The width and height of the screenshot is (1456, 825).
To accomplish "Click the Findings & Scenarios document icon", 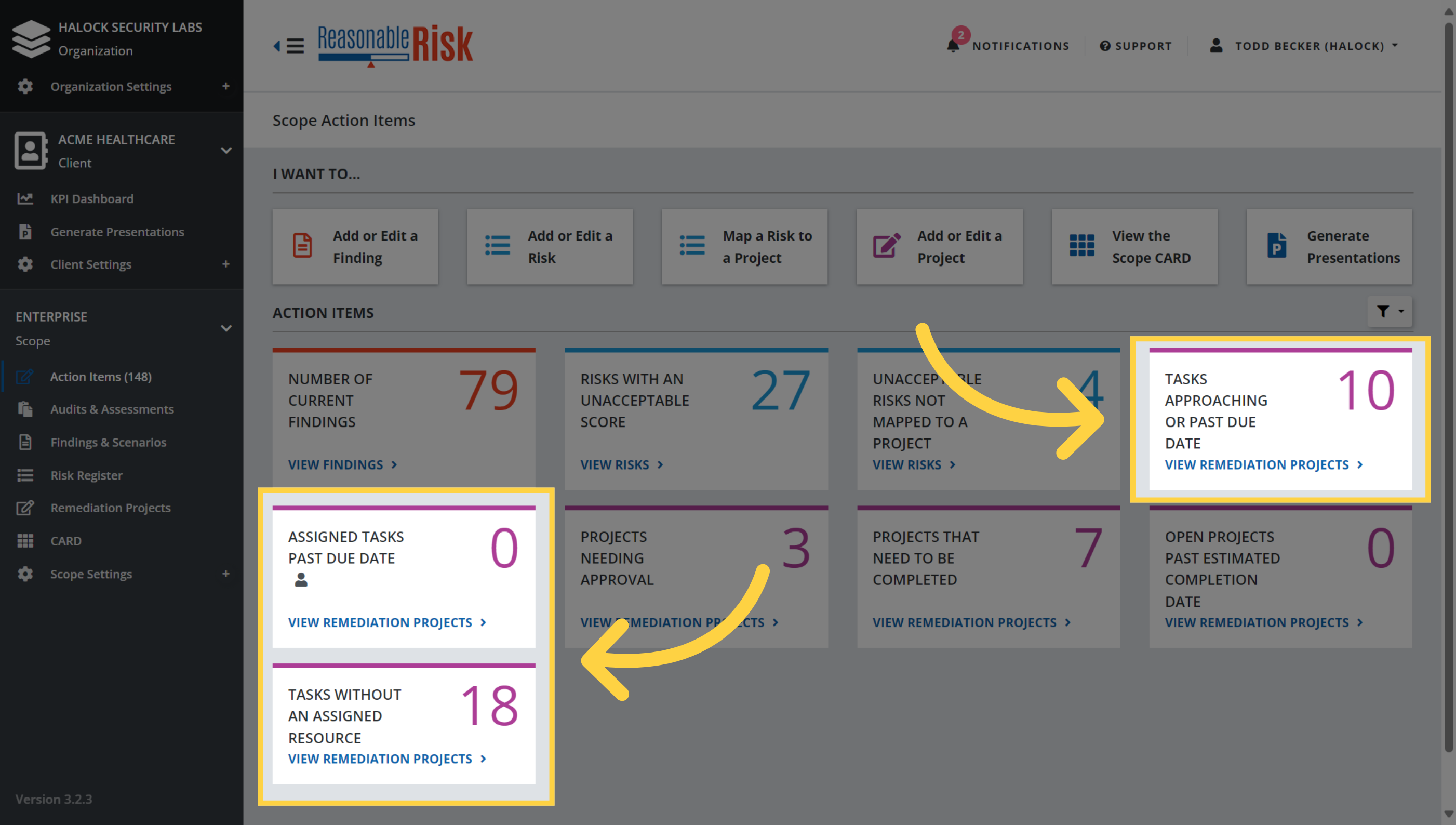I will click(25, 442).
